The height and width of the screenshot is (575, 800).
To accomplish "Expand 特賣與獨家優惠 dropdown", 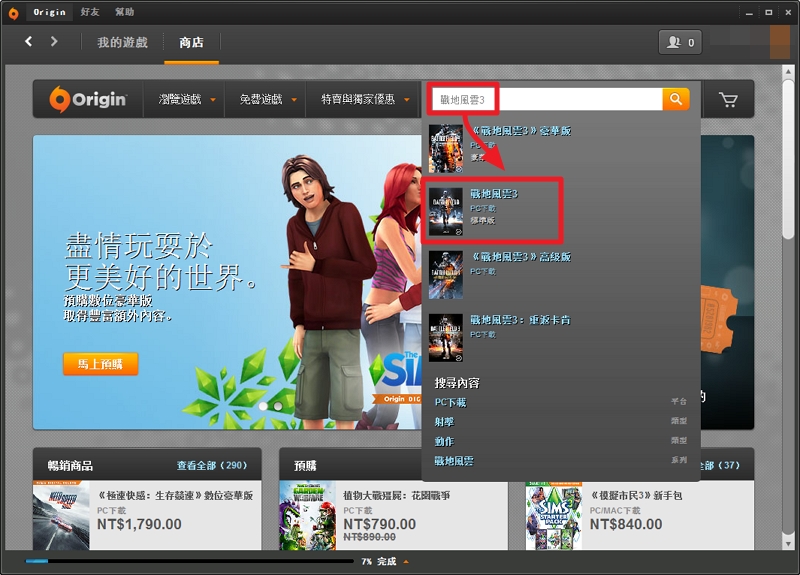I will [x=364, y=100].
